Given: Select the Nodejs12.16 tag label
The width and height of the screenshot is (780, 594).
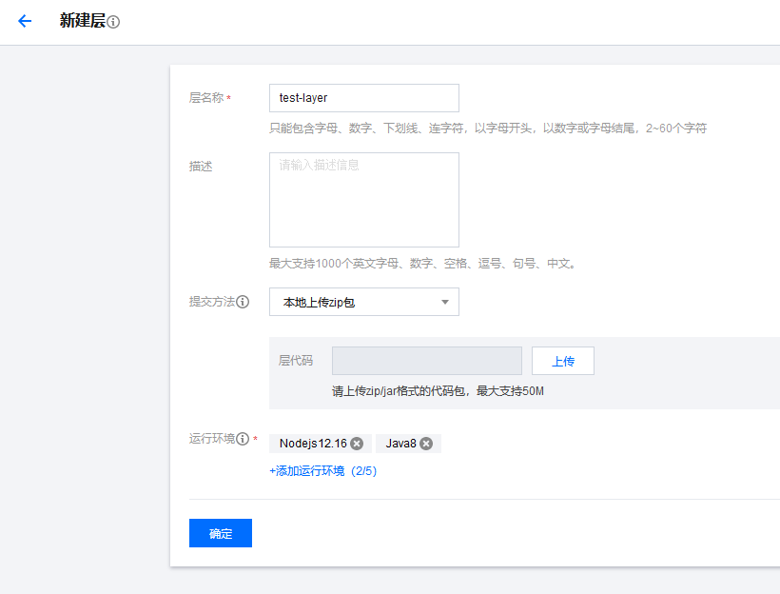Looking at the screenshot, I should click(312, 443).
